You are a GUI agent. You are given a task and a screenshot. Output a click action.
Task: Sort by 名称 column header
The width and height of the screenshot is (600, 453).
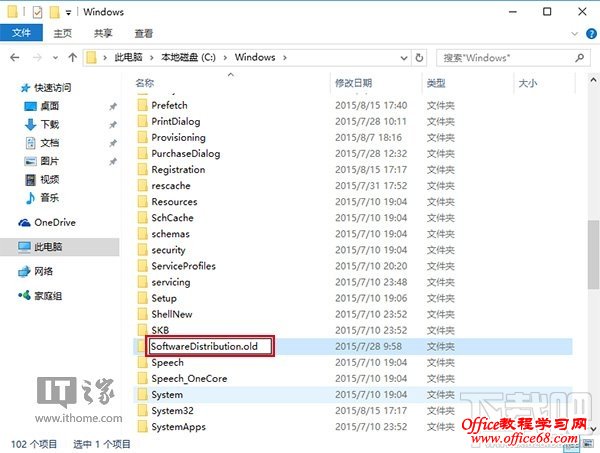tap(145, 83)
